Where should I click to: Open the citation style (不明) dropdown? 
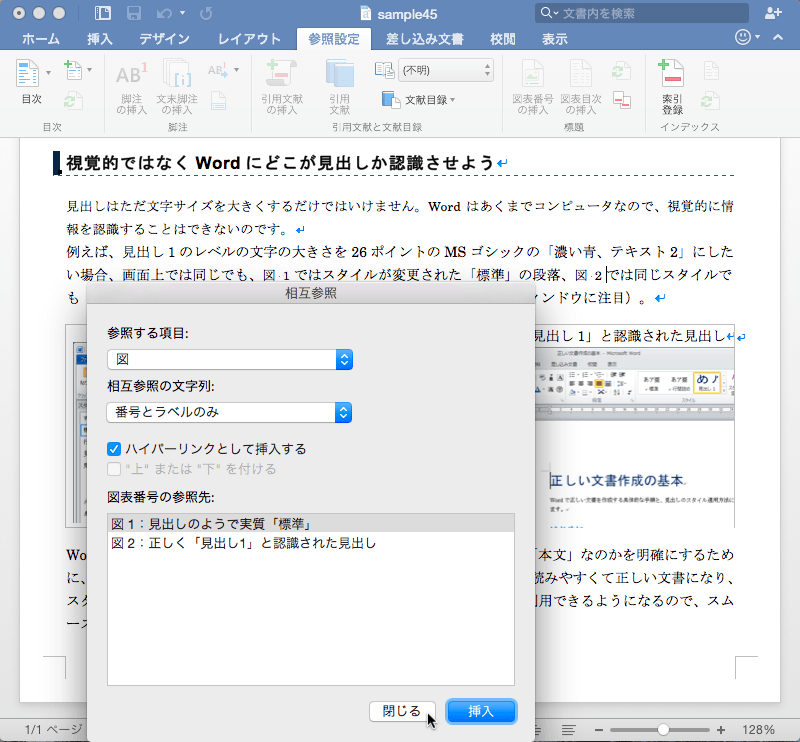click(x=445, y=70)
